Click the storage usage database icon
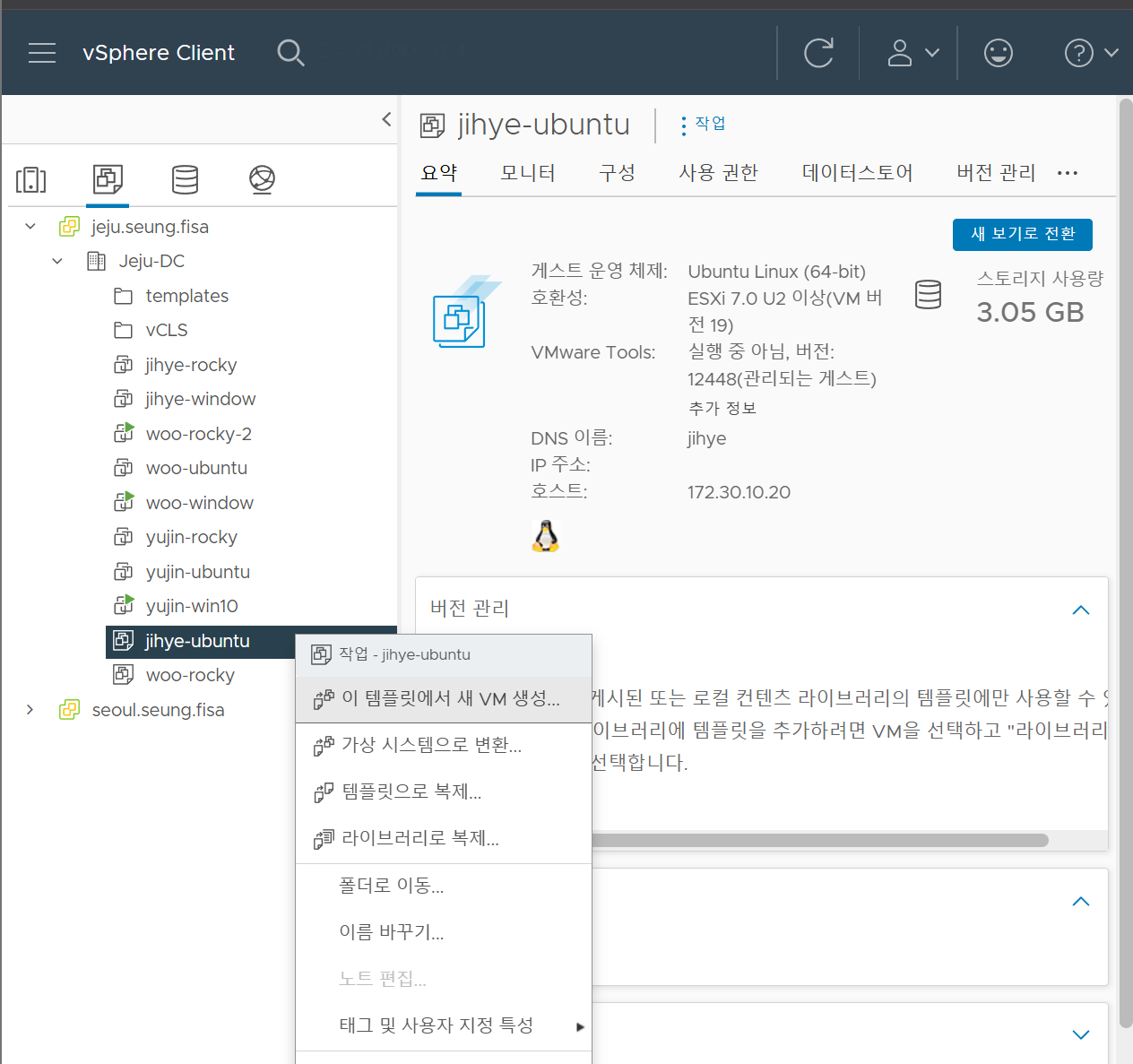Image resolution: width=1133 pixels, height=1064 pixels. pos(928,294)
